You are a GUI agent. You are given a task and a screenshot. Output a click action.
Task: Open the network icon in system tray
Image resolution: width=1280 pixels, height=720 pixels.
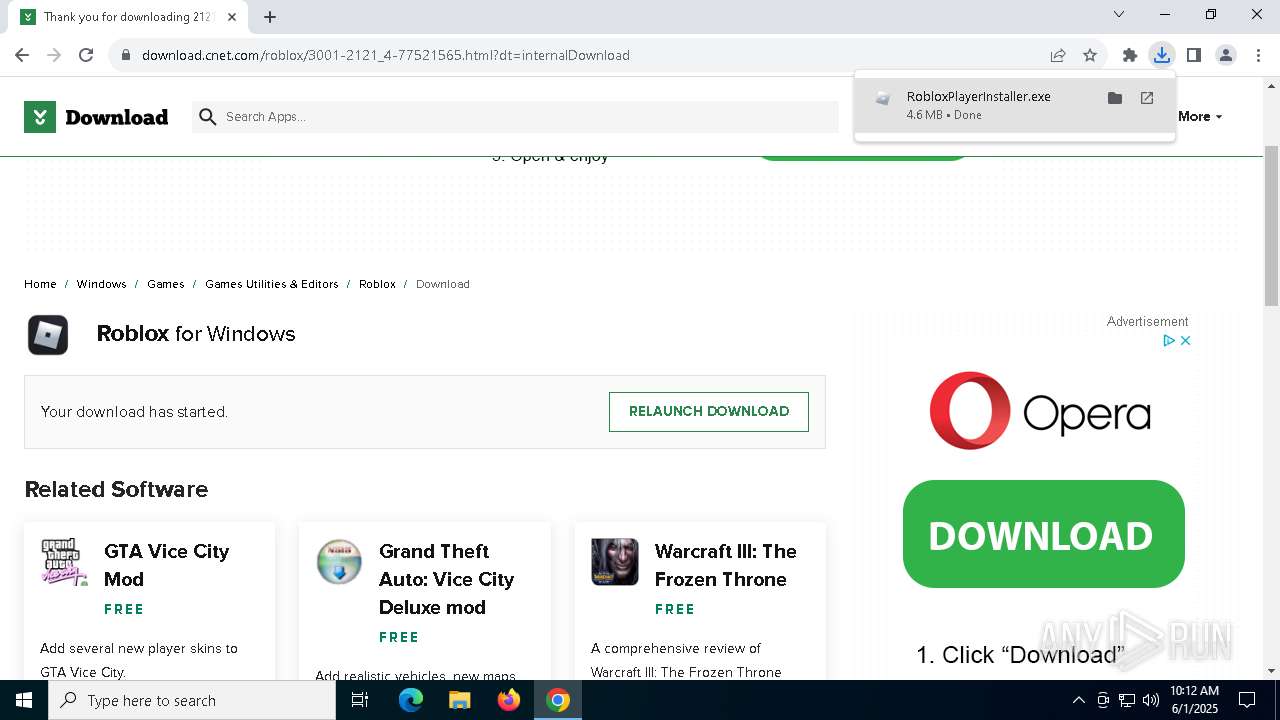pyautogui.click(x=1127, y=700)
